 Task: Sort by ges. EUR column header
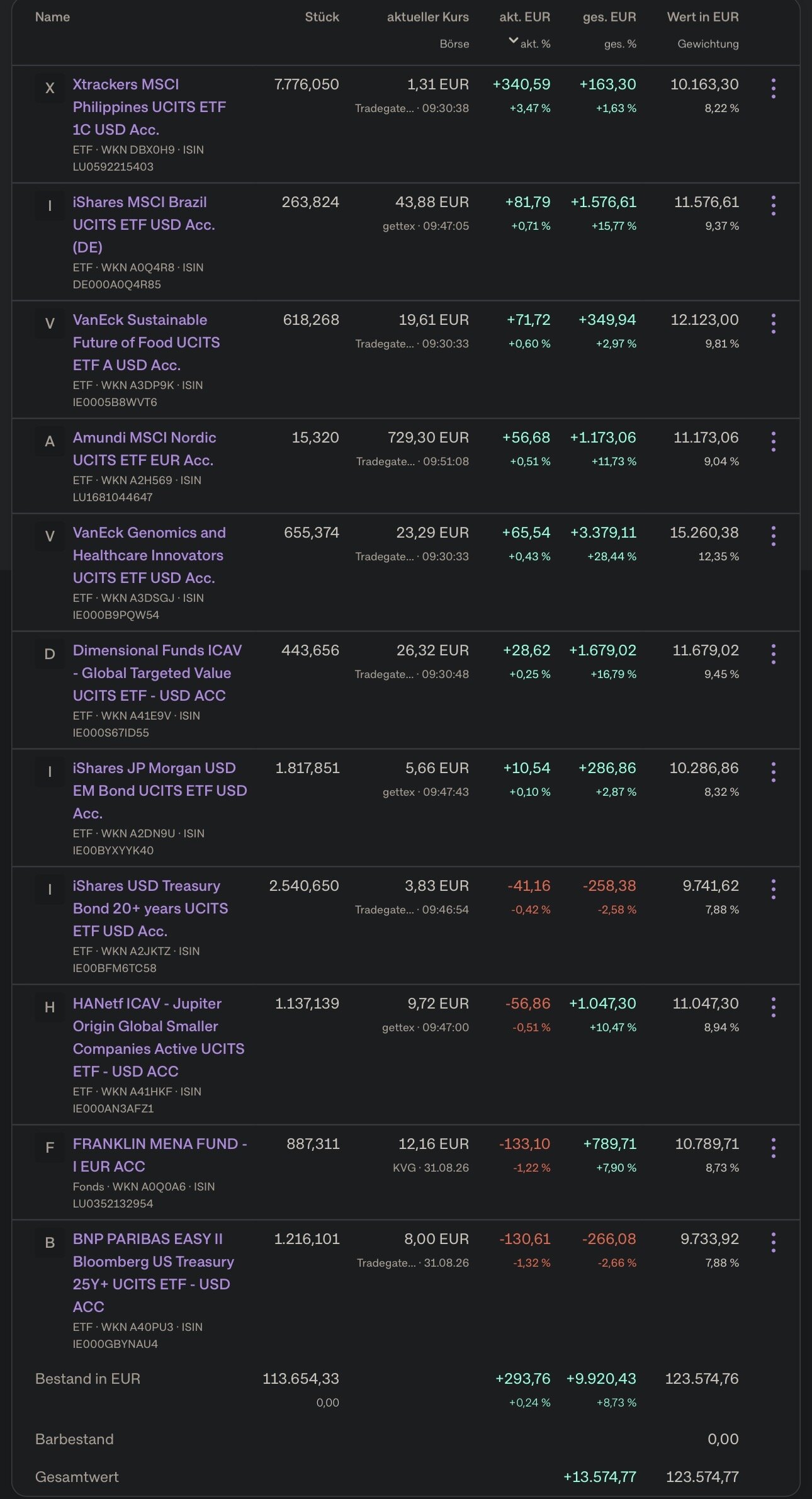(x=609, y=17)
